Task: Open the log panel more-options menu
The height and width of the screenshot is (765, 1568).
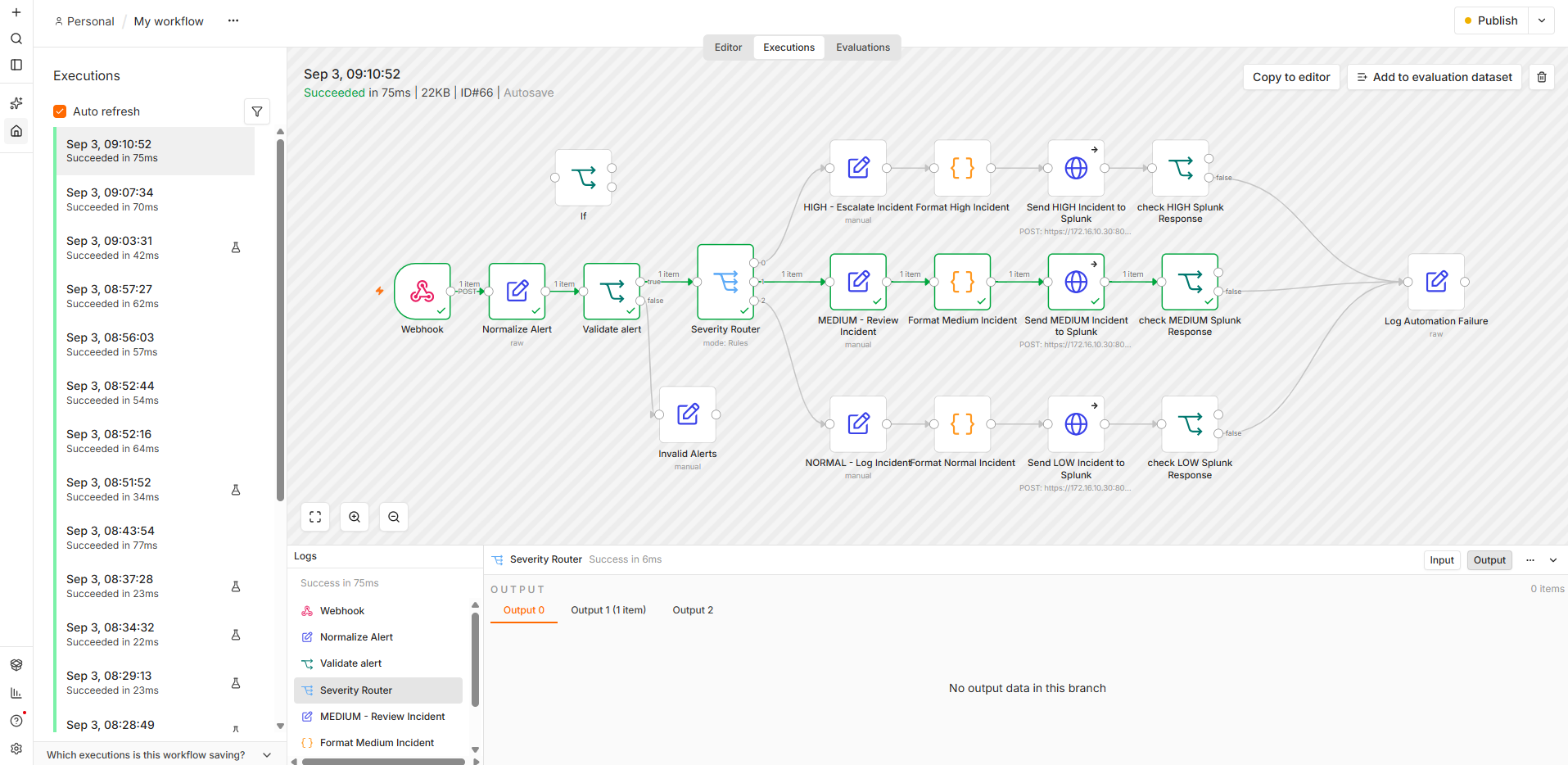Action: point(1530,560)
